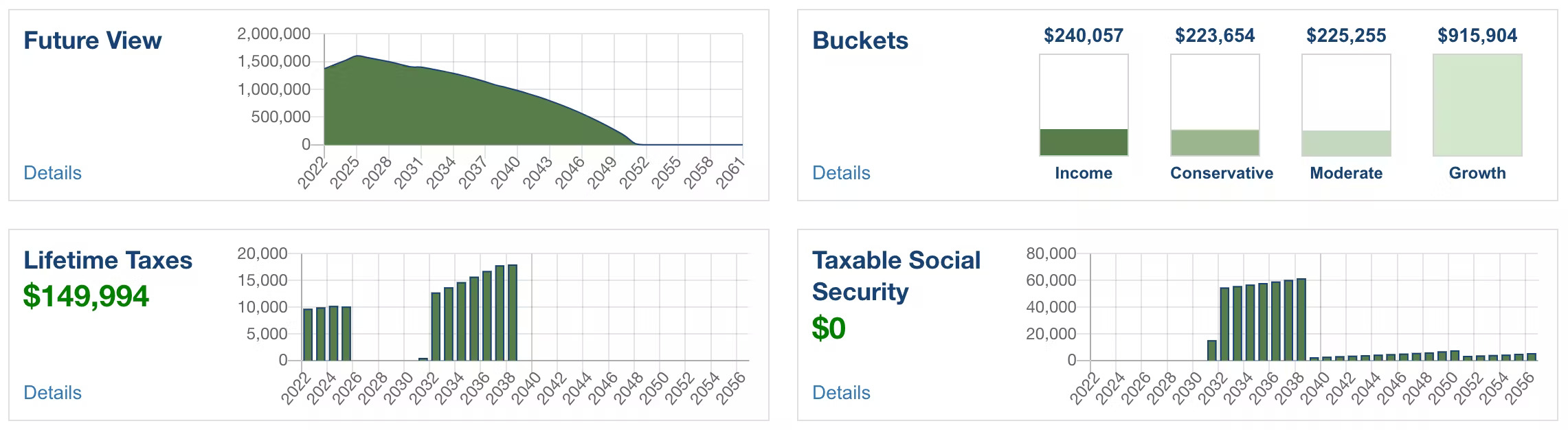Select the tallest 2038 bar in Lifetime Taxes
This screenshot has width=1568, height=430.
click(x=511, y=309)
